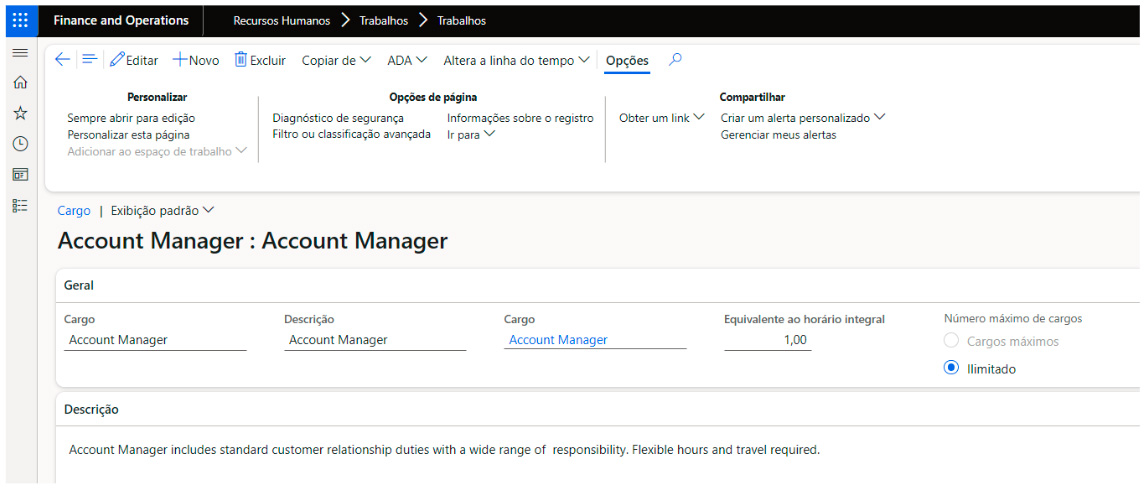The width and height of the screenshot is (1148, 490).
Task: Click the back arrow icon
Action: tap(62, 60)
